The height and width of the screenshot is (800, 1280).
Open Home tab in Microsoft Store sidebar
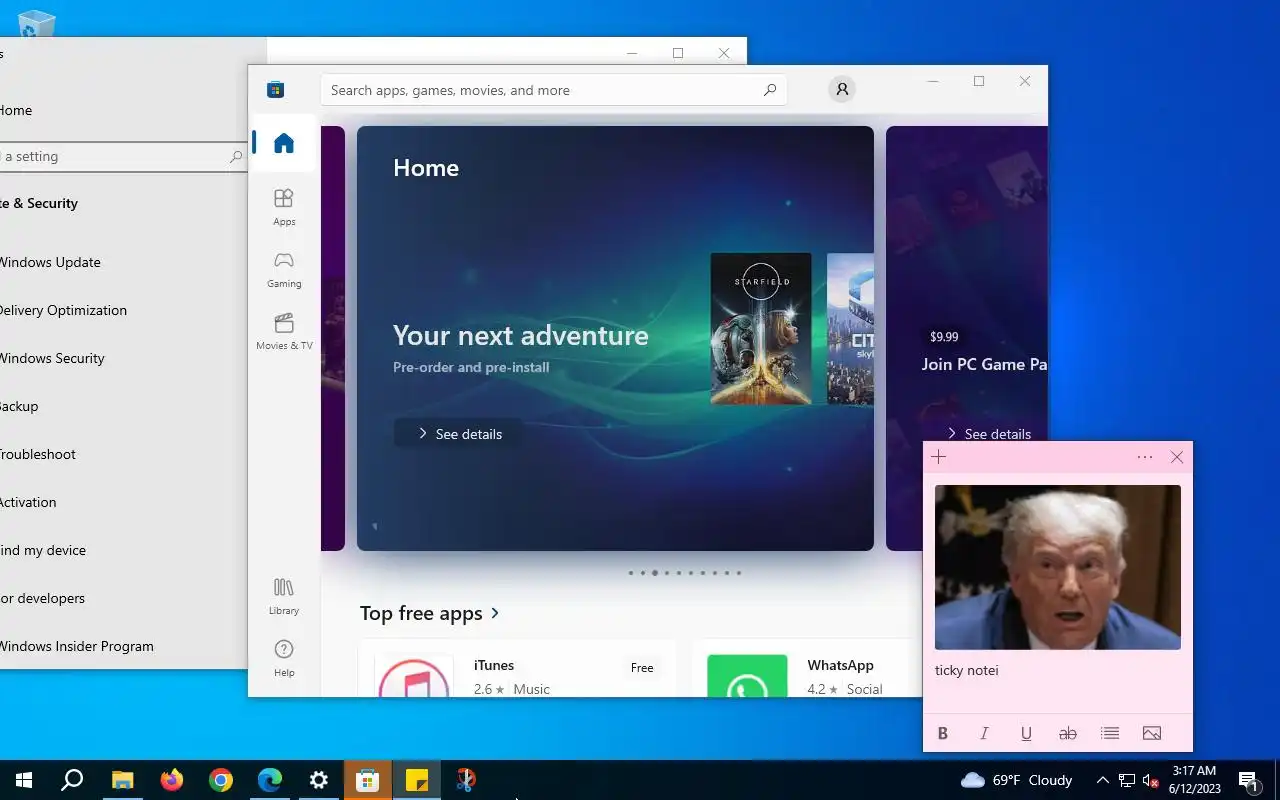[284, 143]
